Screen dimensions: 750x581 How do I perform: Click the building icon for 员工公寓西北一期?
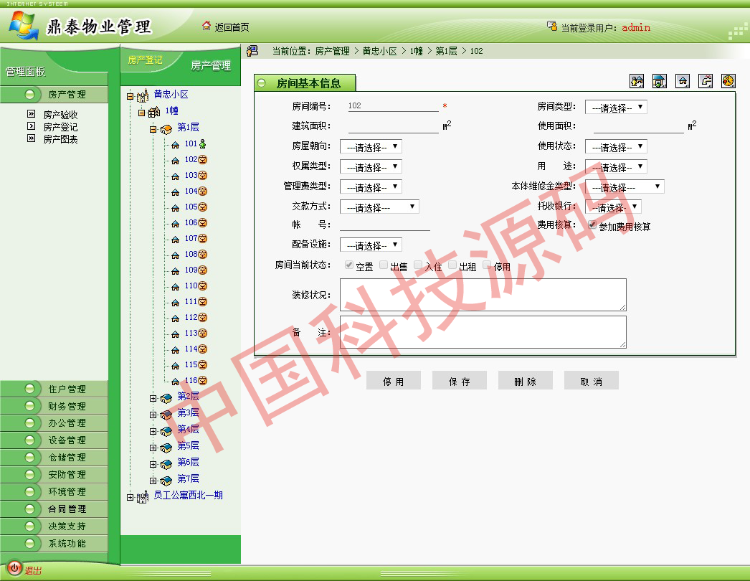tap(143, 497)
